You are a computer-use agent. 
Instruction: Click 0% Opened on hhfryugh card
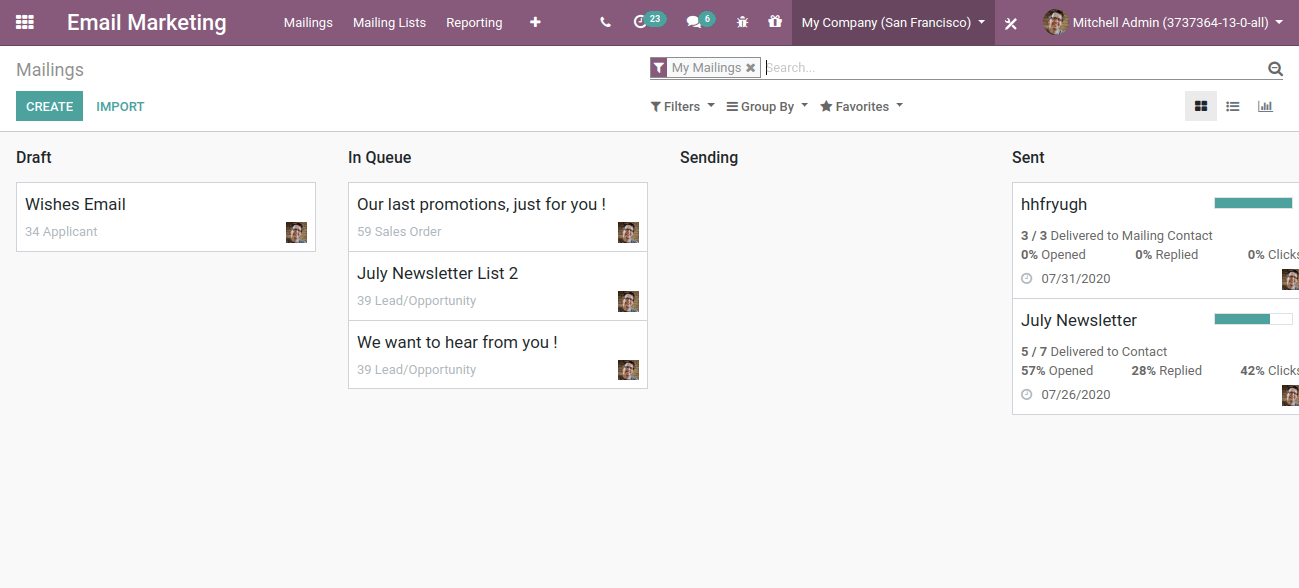click(1053, 255)
